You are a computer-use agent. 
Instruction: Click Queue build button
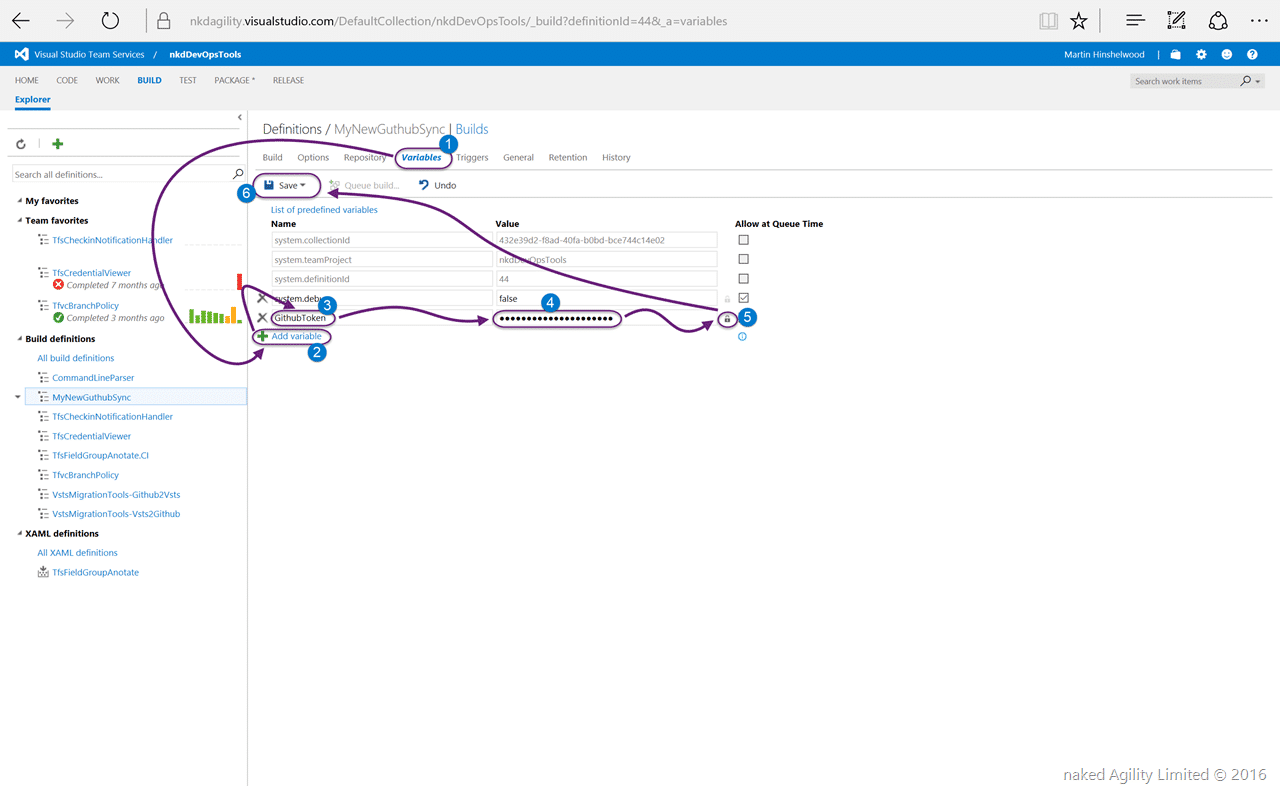pos(364,185)
